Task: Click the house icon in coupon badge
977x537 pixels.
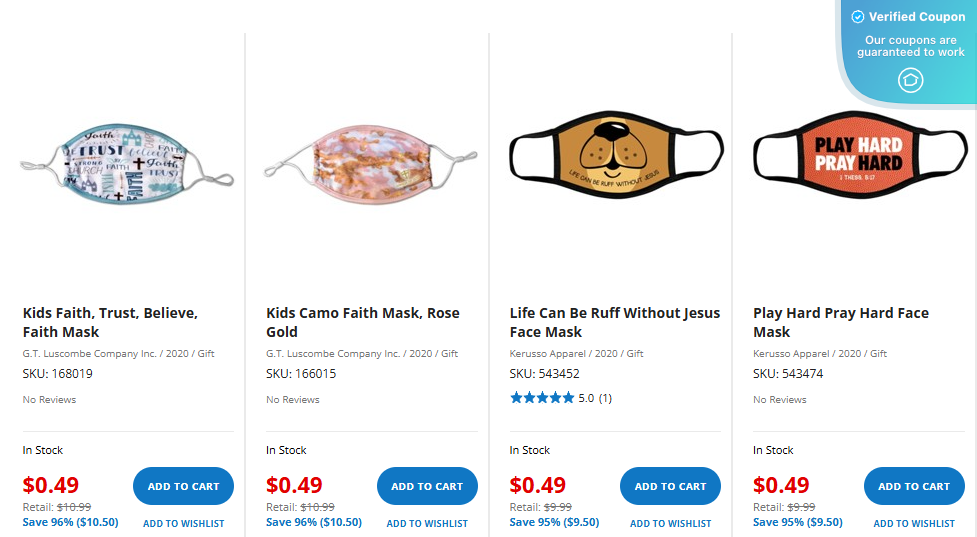Action: point(910,80)
